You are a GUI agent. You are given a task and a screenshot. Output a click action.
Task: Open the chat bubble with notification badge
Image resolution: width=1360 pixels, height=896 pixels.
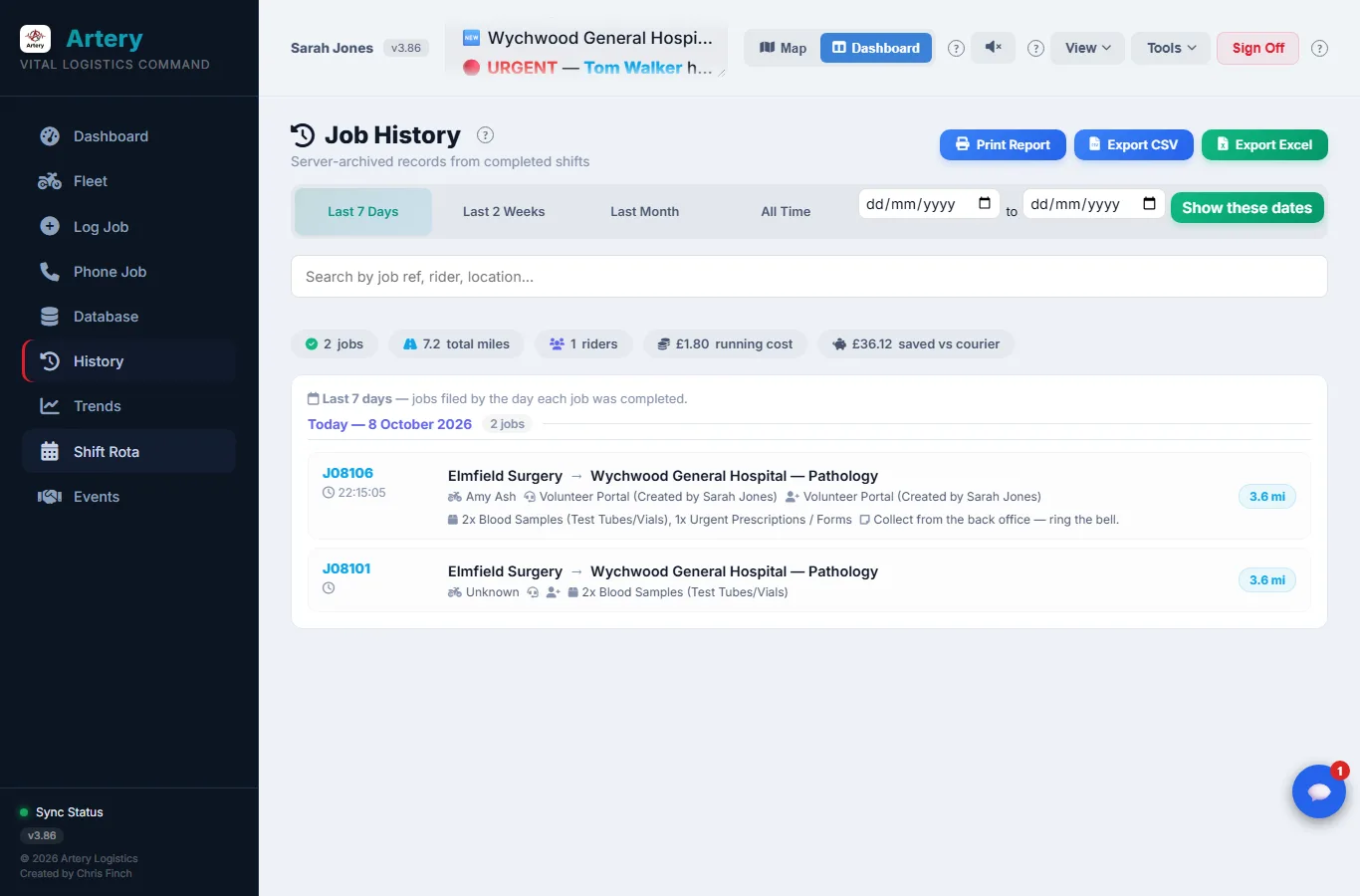[x=1319, y=791]
